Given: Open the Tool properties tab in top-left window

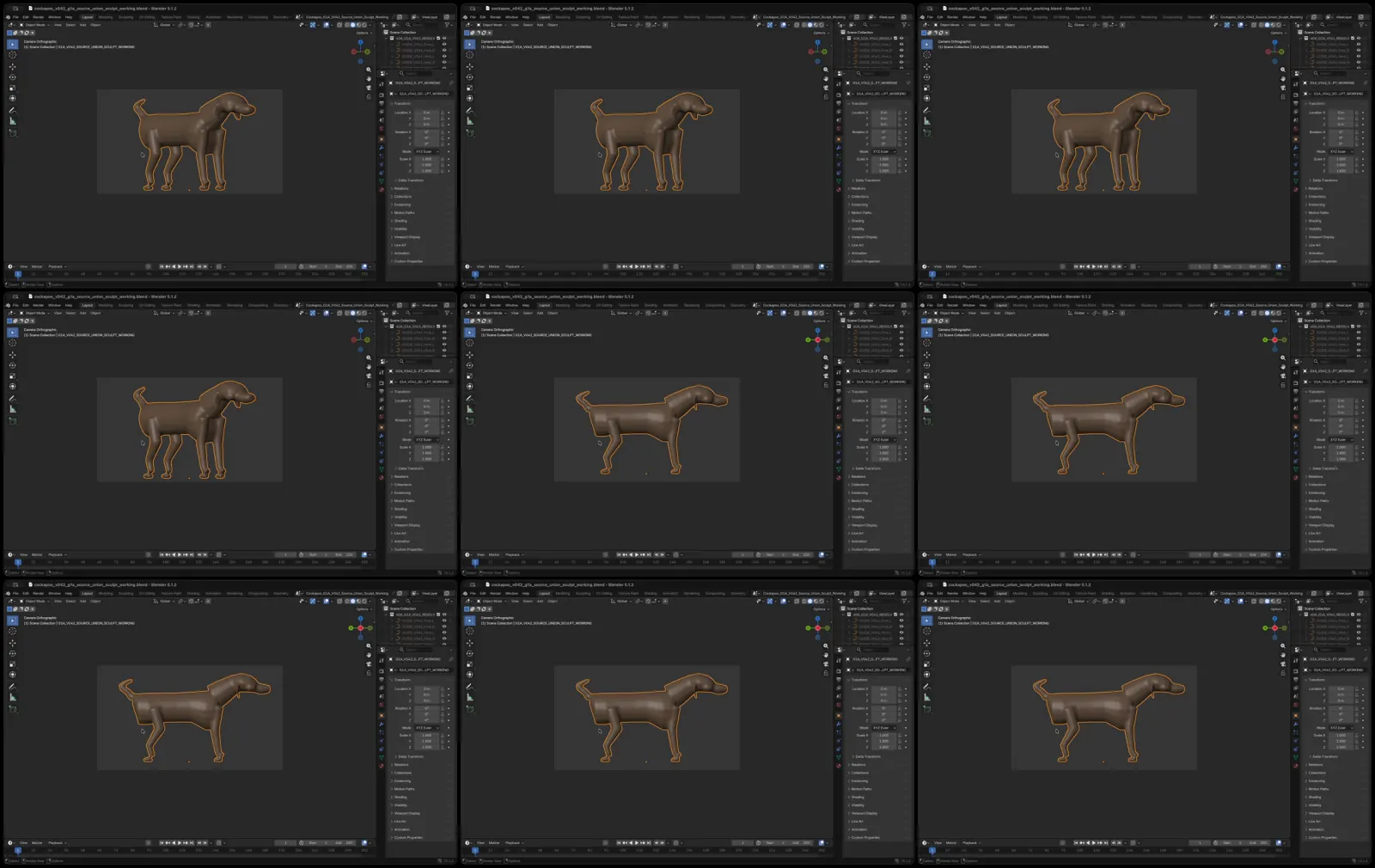Looking at the screenshot, I should pos(382,83).
